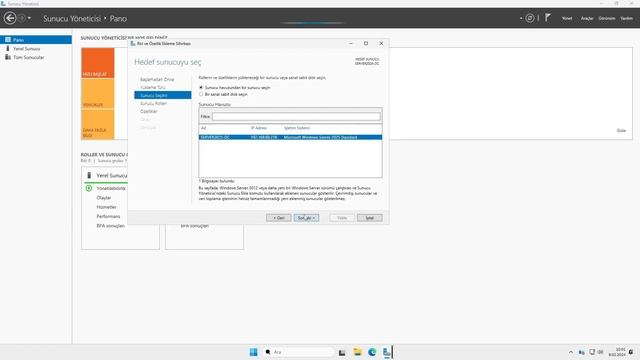Go to 'Yükleme Türü' wizard step

click(153, 87)
